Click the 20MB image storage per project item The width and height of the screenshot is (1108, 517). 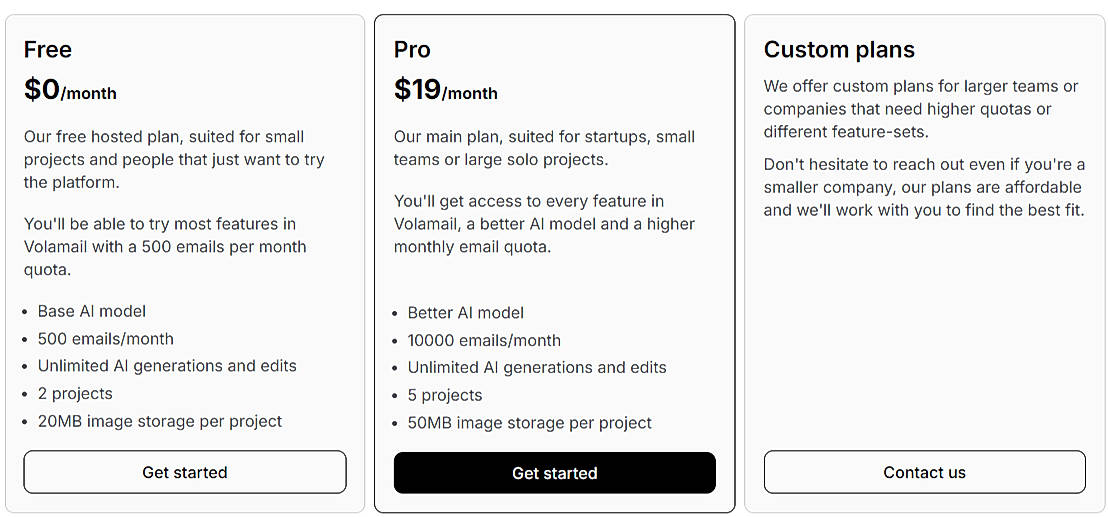[160, 421]
